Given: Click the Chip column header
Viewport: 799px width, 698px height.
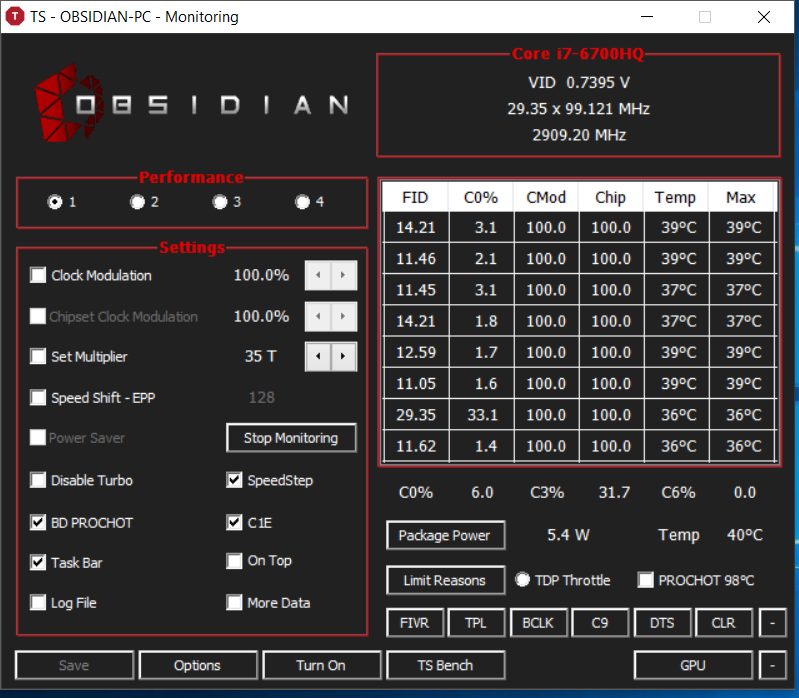Looking at the screenshot, I should pyautogui.click(x=611, y=197).
